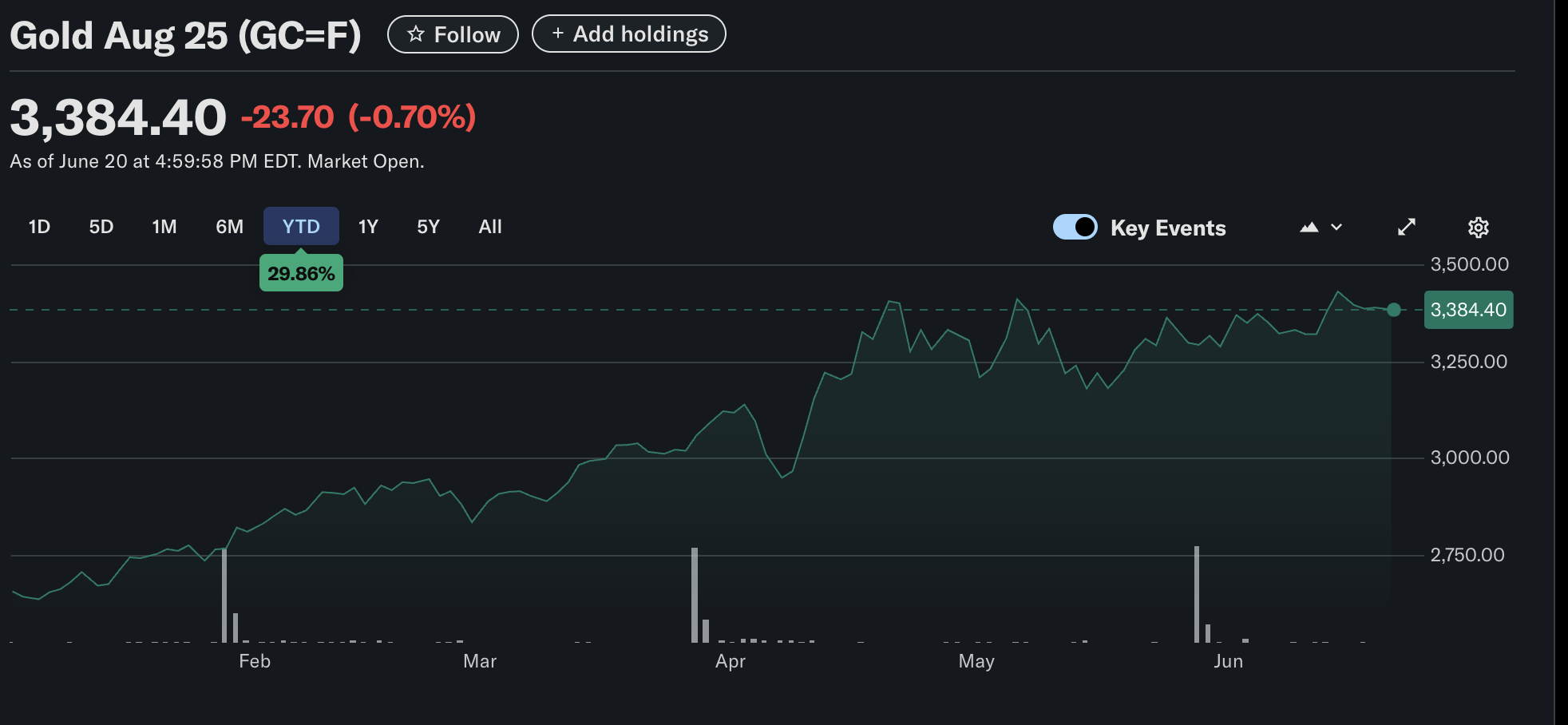
Task: Click the 3,500.00 axis label
Action: [1470, 264]
